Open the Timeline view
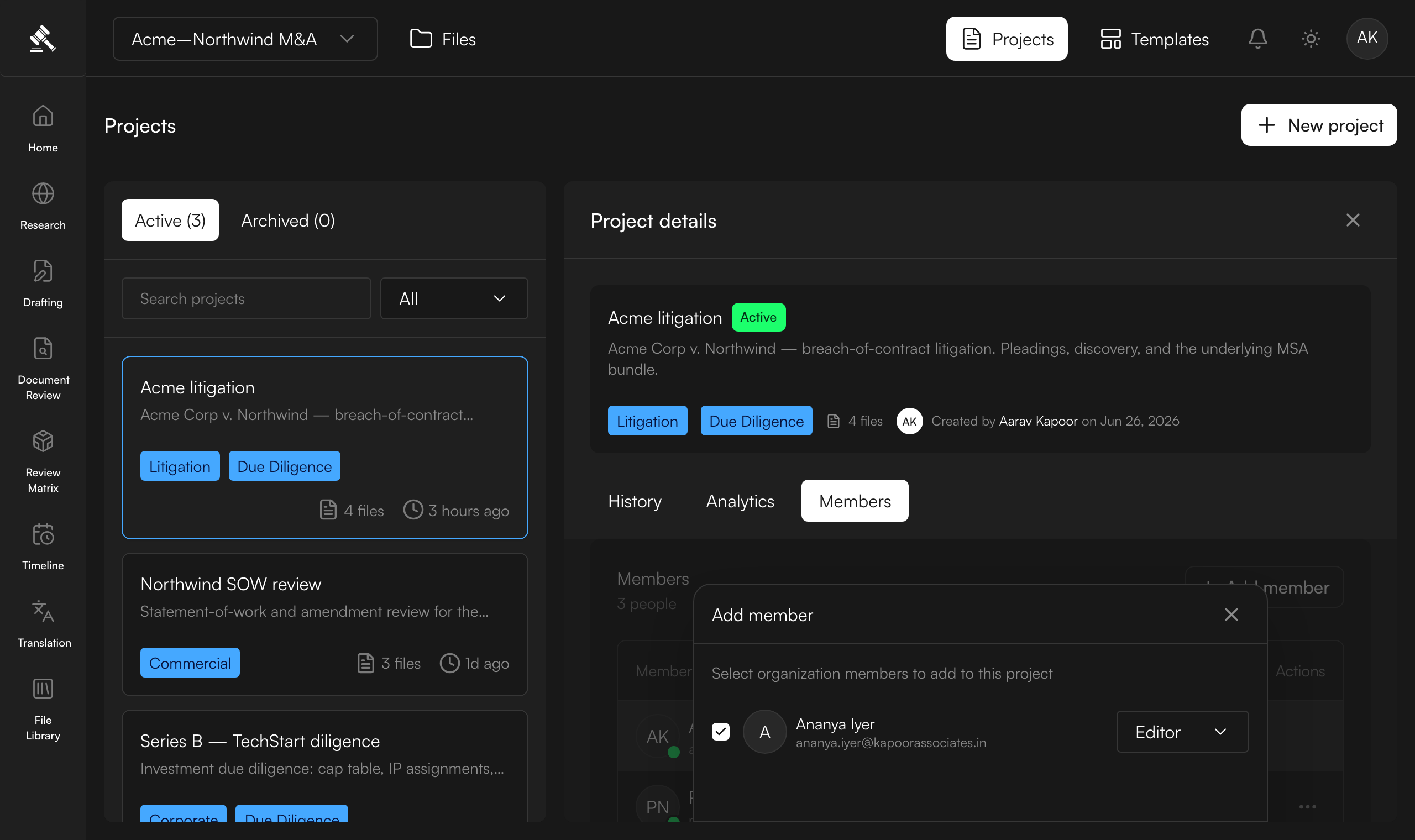1415x840 pixels. pyautogui.click(x=43, y=546)
